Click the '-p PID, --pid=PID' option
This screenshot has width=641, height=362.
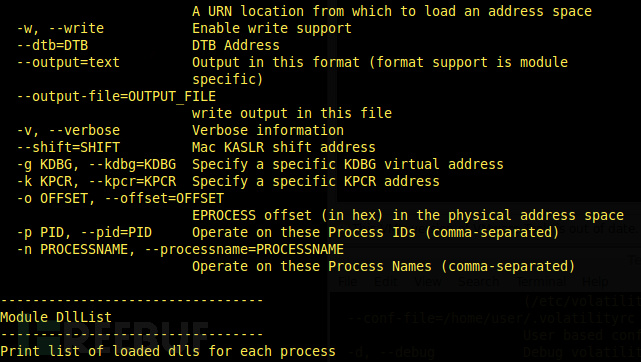click(x=84, y=232)
